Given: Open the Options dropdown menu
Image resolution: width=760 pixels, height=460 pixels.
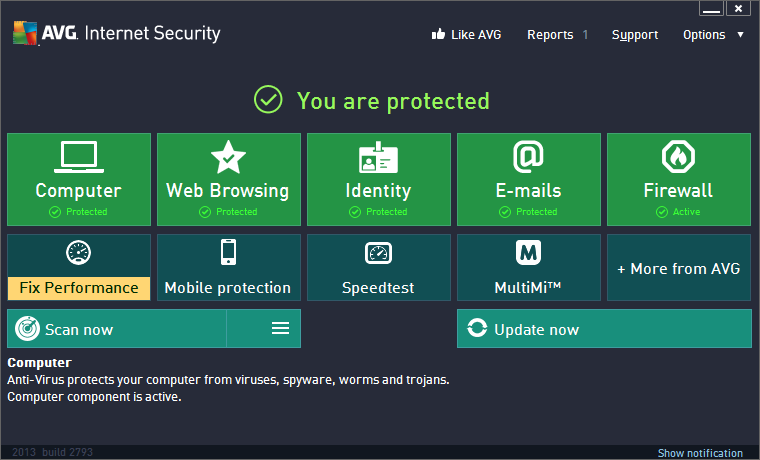Looking at the screenshot, I should coord(713,34).
